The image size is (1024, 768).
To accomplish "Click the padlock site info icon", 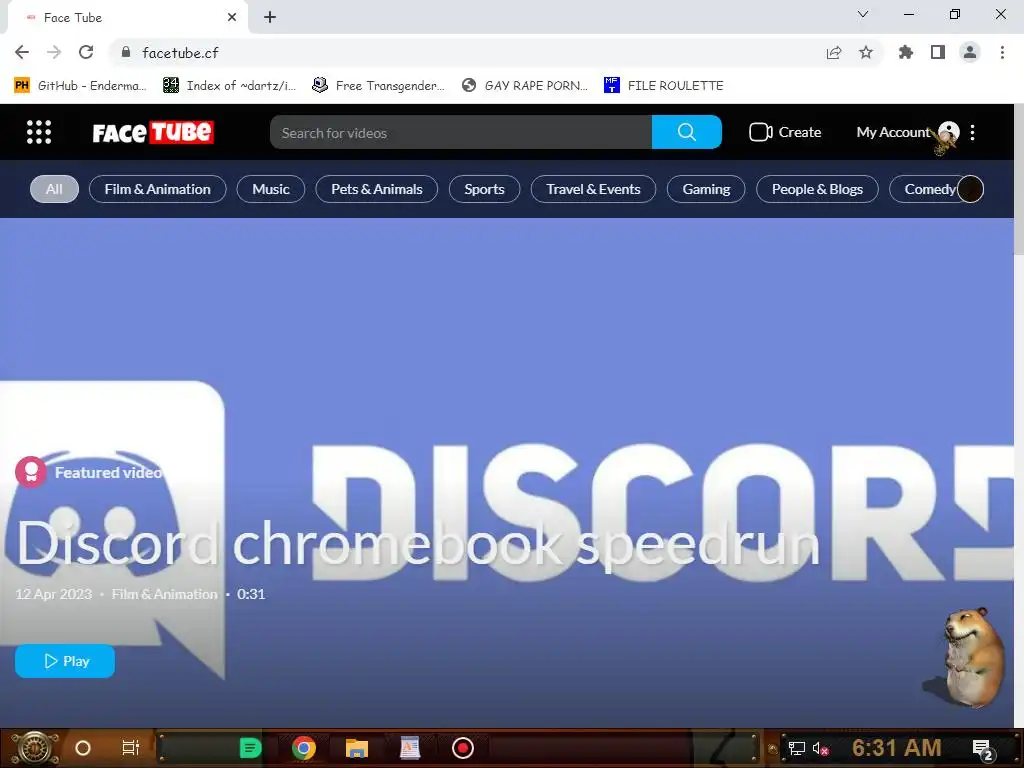I will coord(126,52).
